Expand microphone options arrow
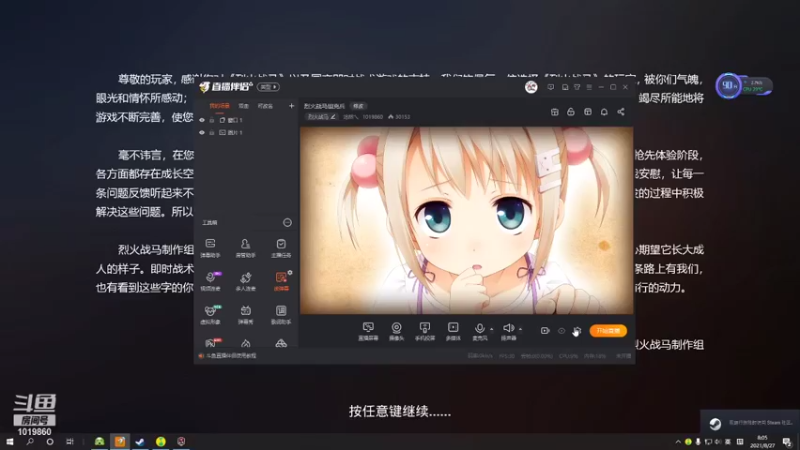 point(491,329)
